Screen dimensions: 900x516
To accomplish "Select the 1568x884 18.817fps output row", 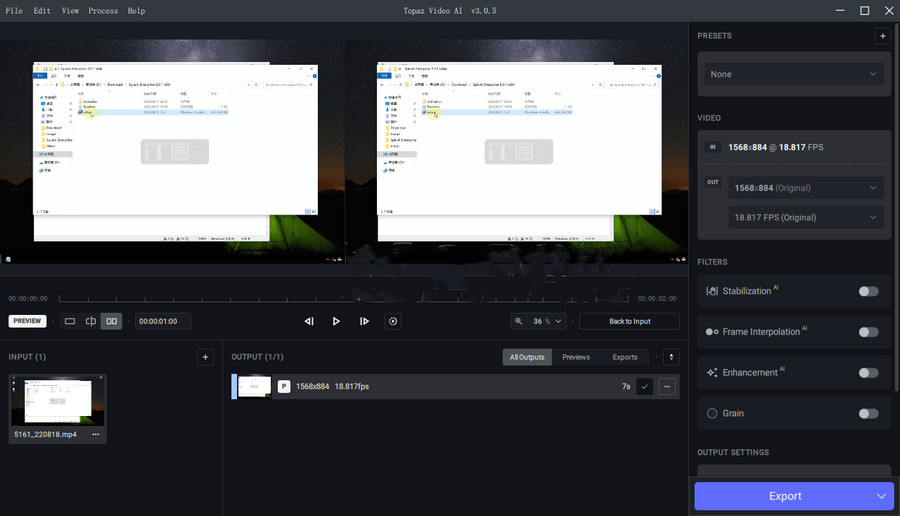I will pyautogui.click(x=455, y=386).
